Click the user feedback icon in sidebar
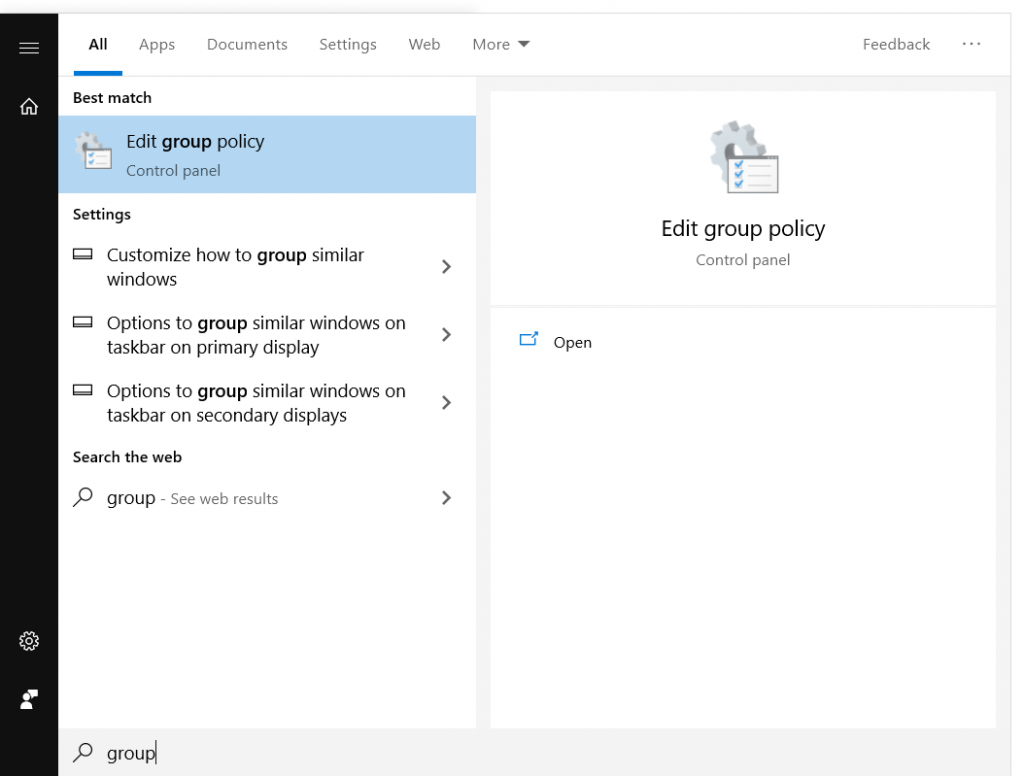This screenshot has height=776, width=1024. [x=29, y=699]
